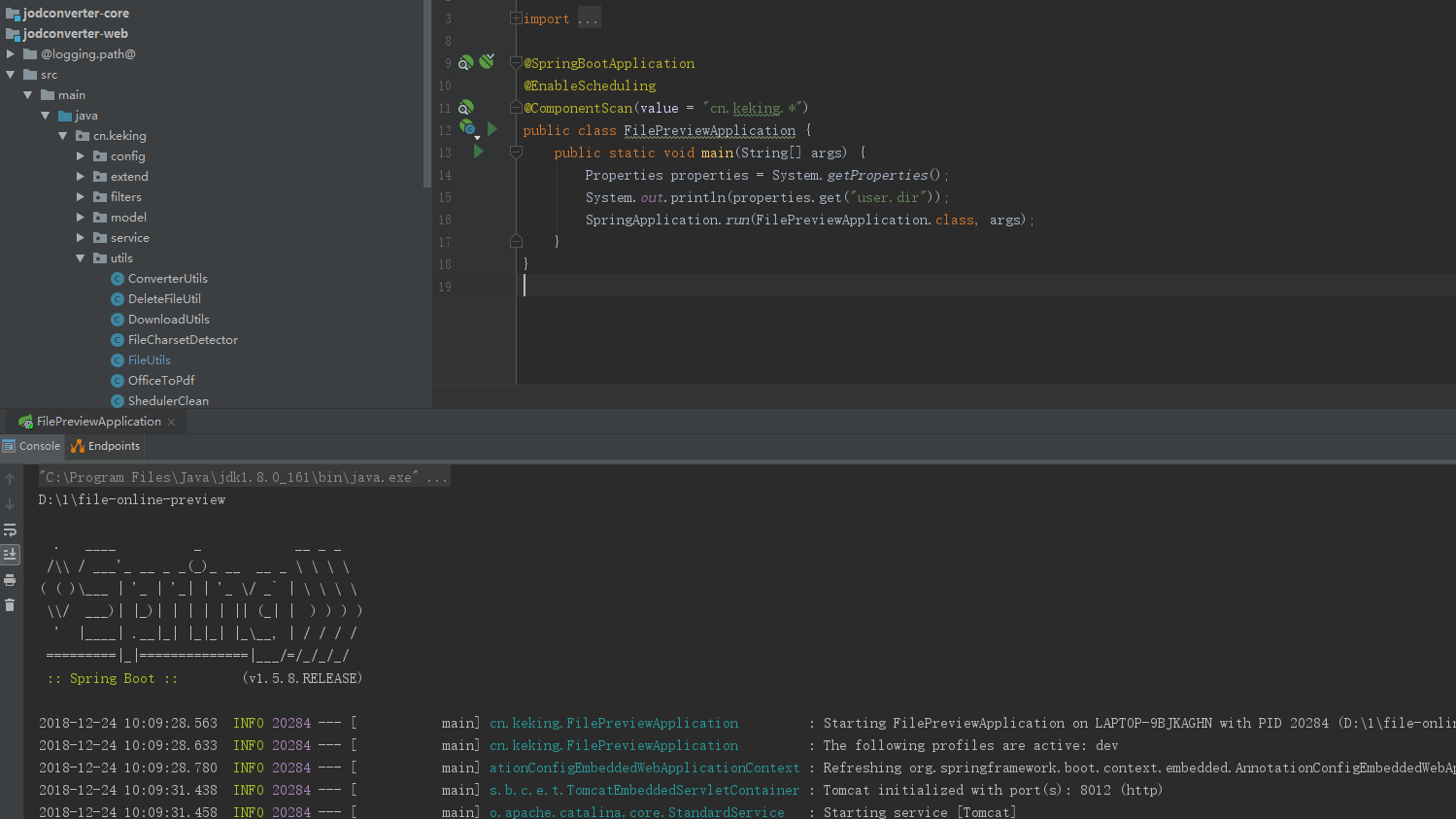
Task: Open ConverterUtils class in project tree
Action: click(167, 279)
